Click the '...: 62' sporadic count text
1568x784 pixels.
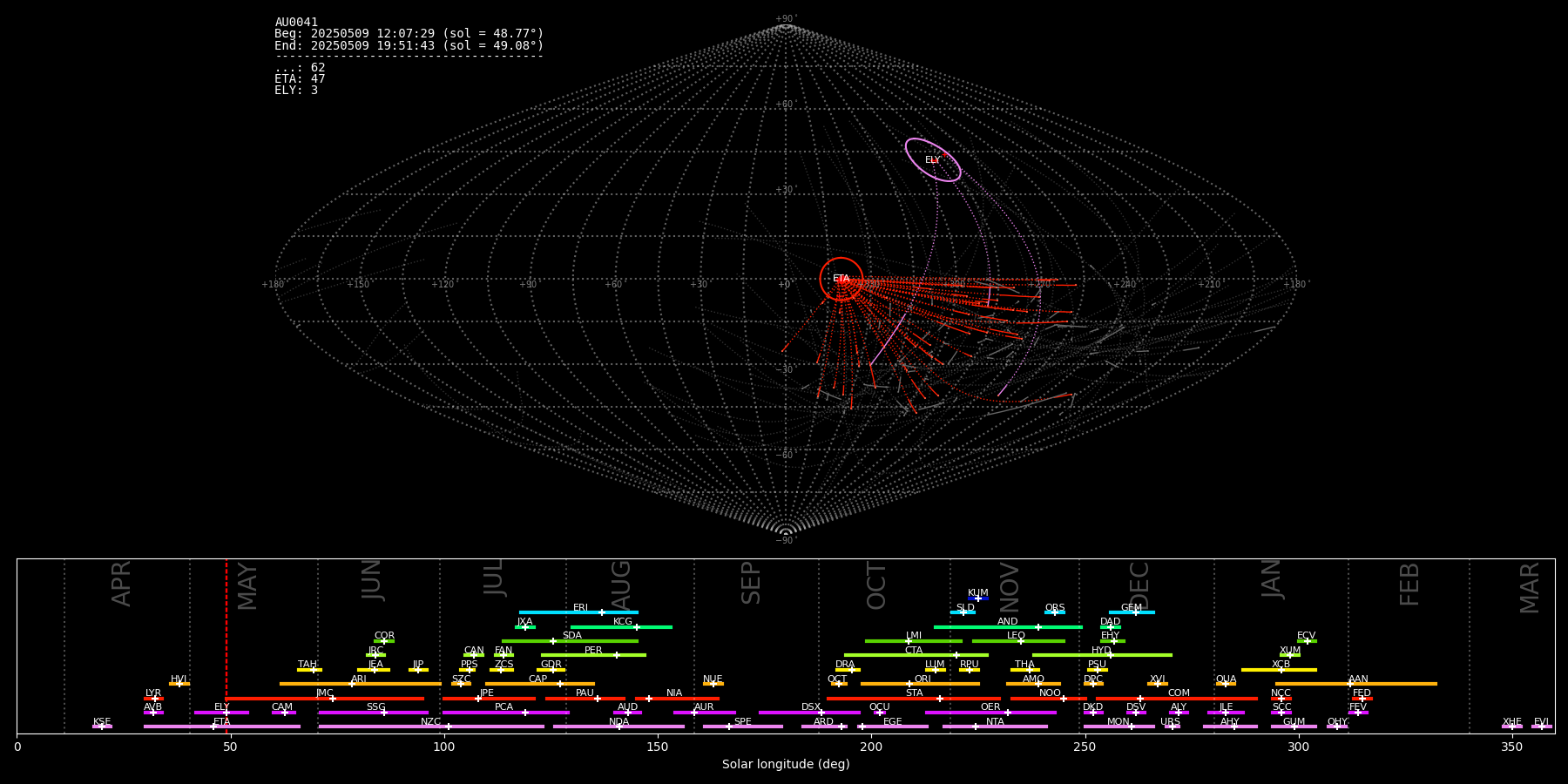pyautogui.click(x=300, y=67)
